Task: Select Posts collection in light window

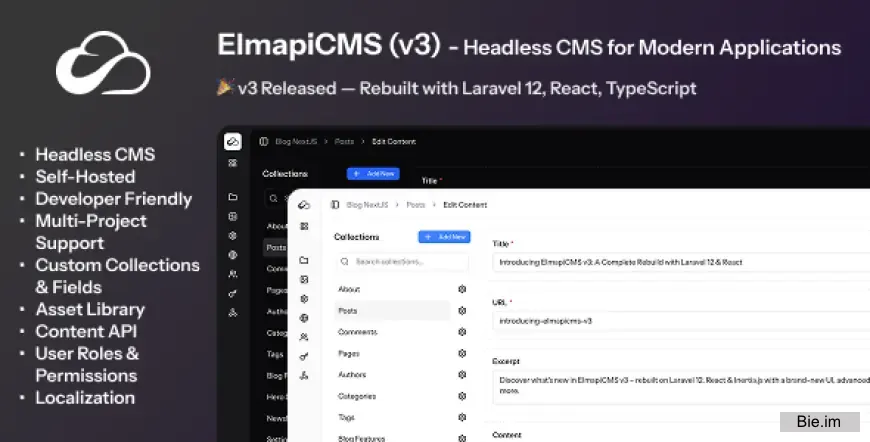Action: [392, 311]
